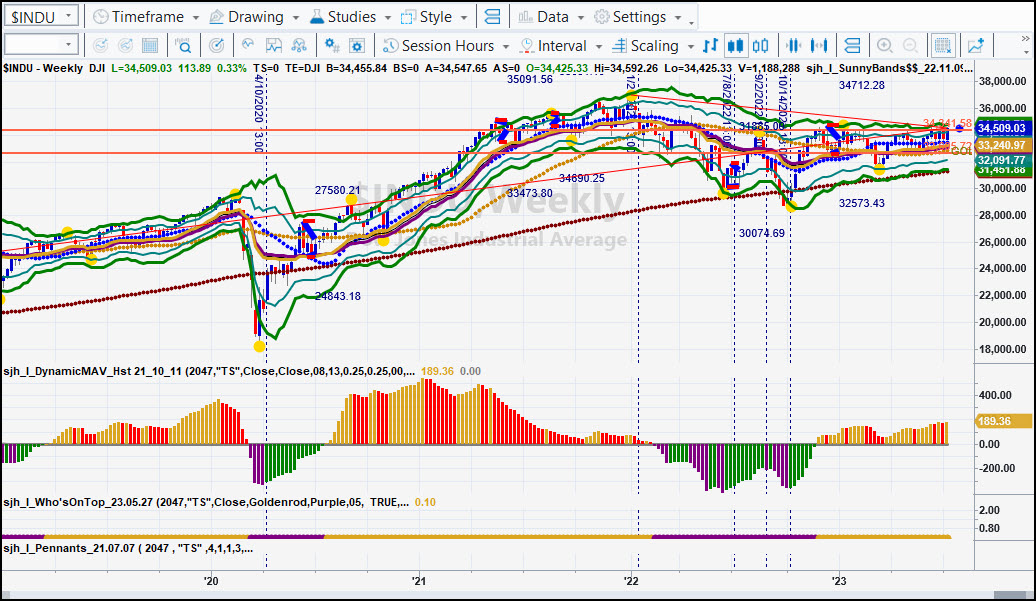The width and height of the screenshot is (1036, 601).
Task: Click the 27580.21 price annotation
Action: coord(338,190)
